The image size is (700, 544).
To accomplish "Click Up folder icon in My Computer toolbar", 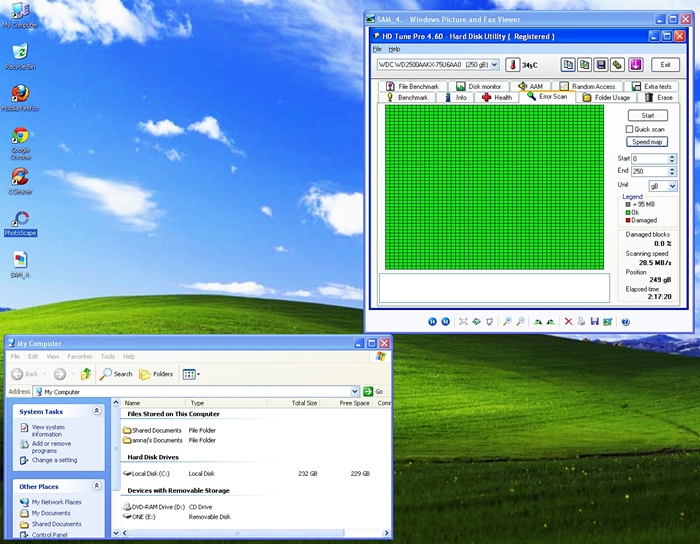I will [86, 374].
